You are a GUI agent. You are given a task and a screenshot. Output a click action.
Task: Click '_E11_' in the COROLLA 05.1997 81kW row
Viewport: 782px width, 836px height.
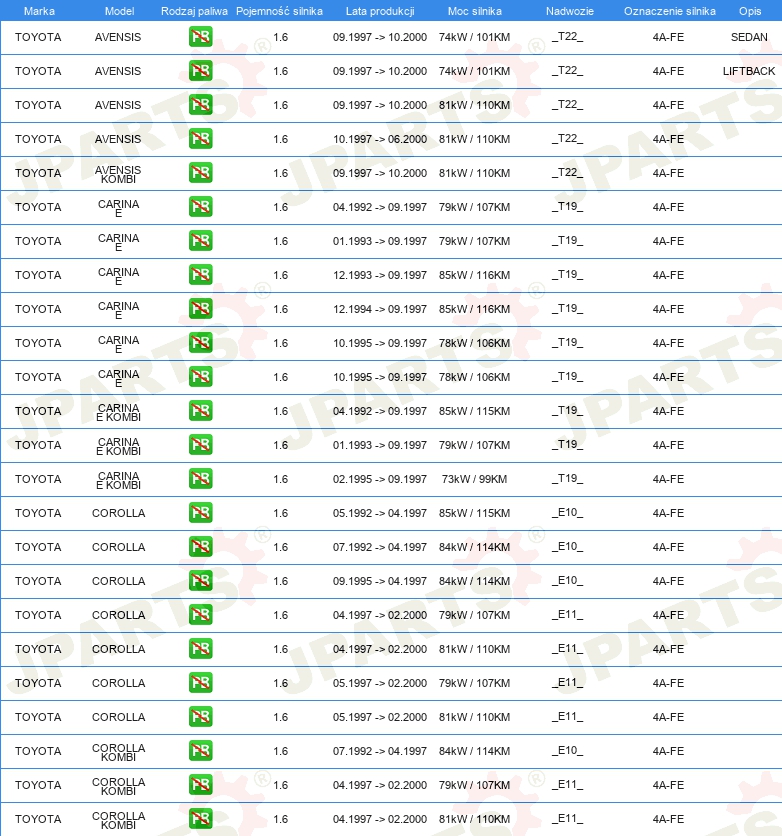[x=567, y=717]
